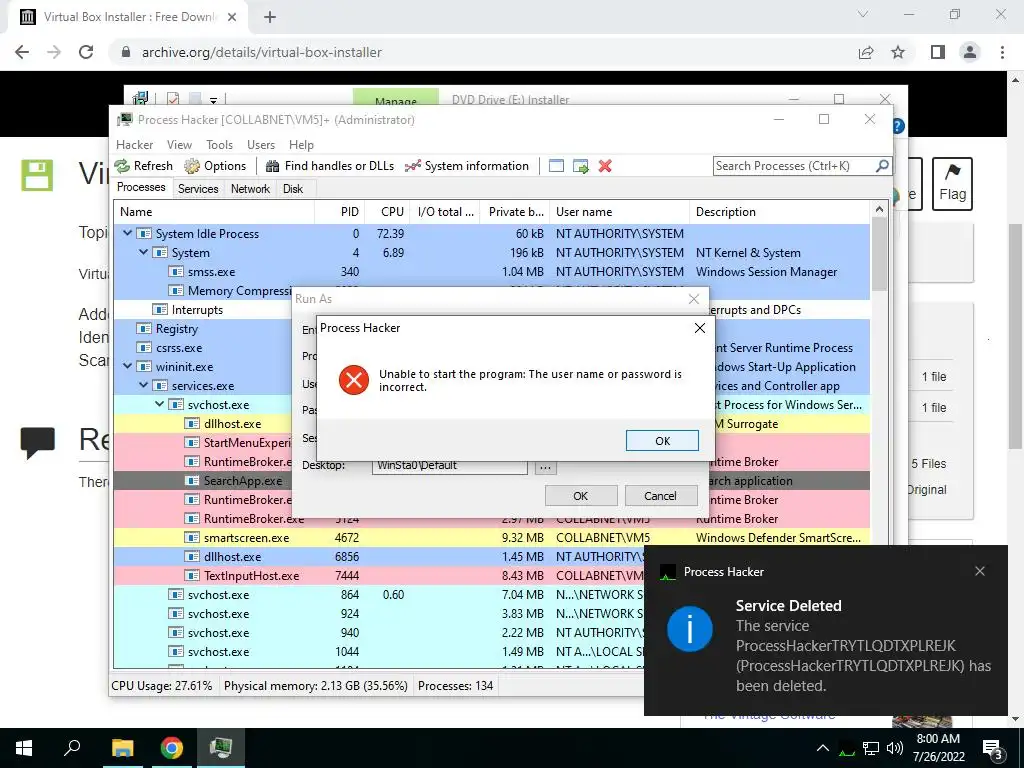Switch to the Services tab

[x=198, y=189]
